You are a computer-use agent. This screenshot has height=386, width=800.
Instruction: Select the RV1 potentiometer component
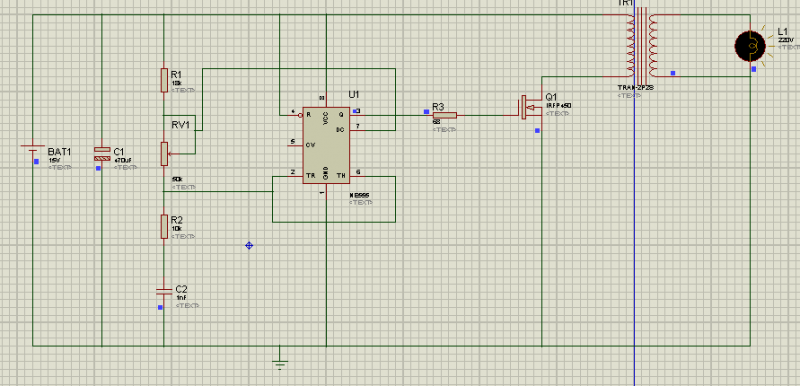pyautogui.click(x=164, y=153)
